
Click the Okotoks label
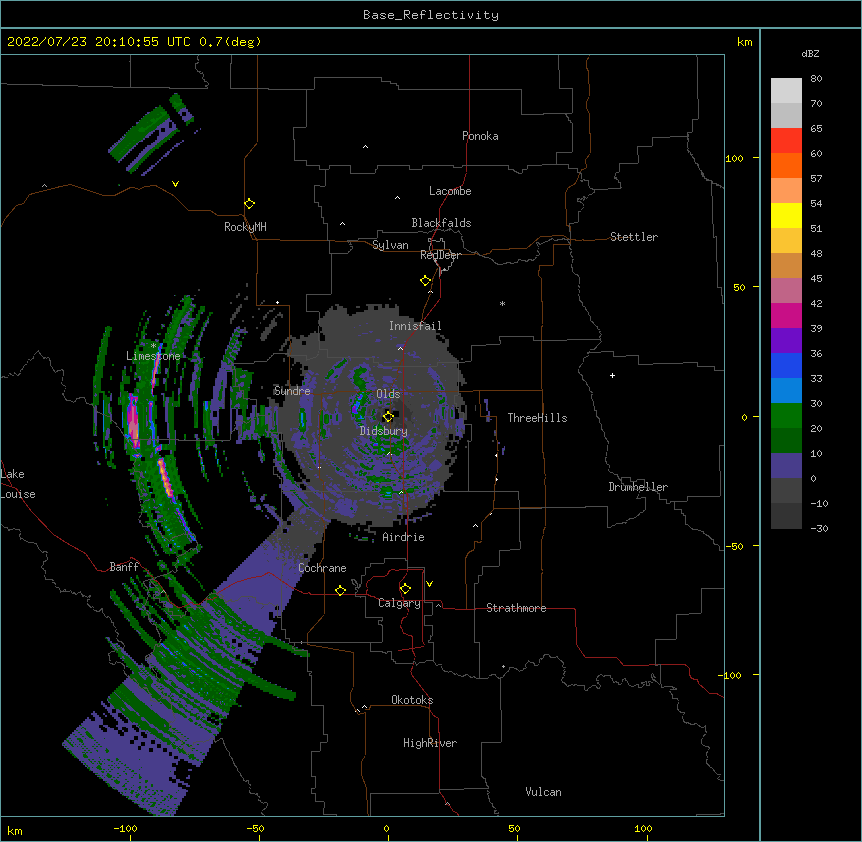tap(412, 700)
